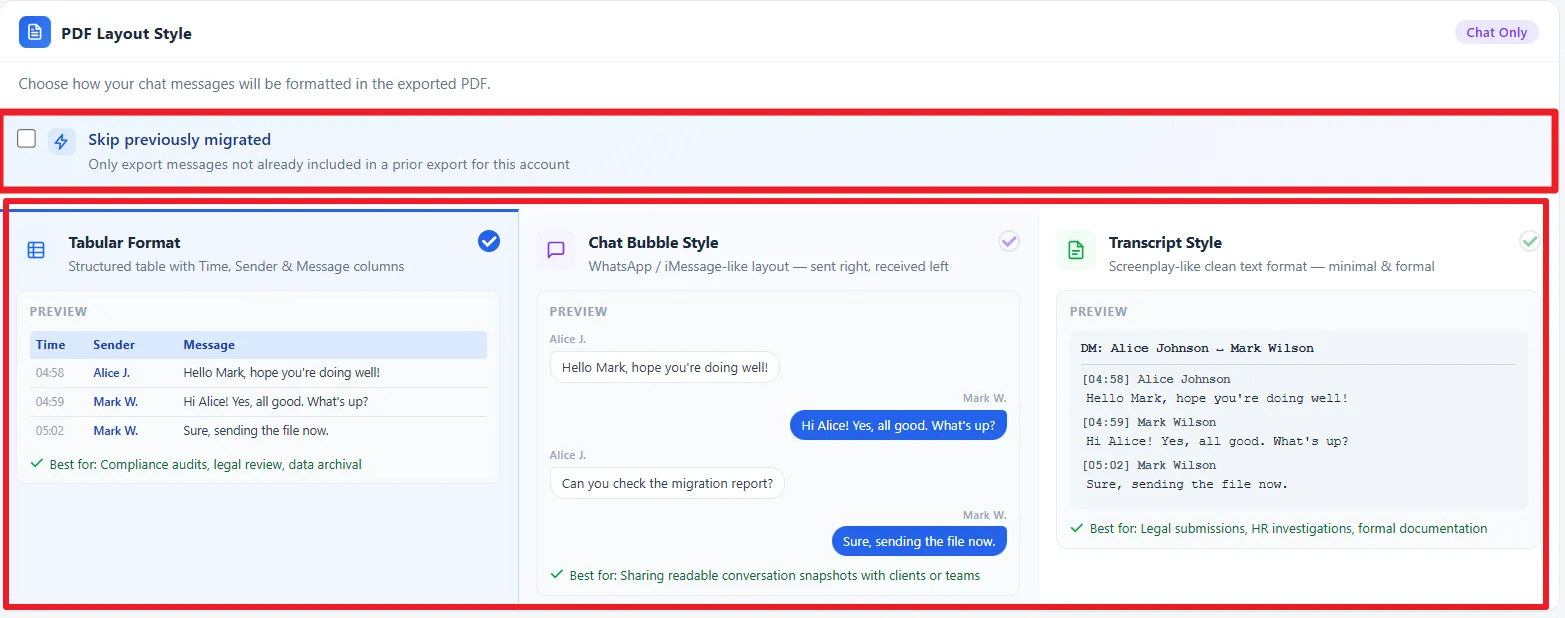Click 'Best for: Compliance audits, legal review' text
Viewport: 1565px width, 618px height.
205,464
